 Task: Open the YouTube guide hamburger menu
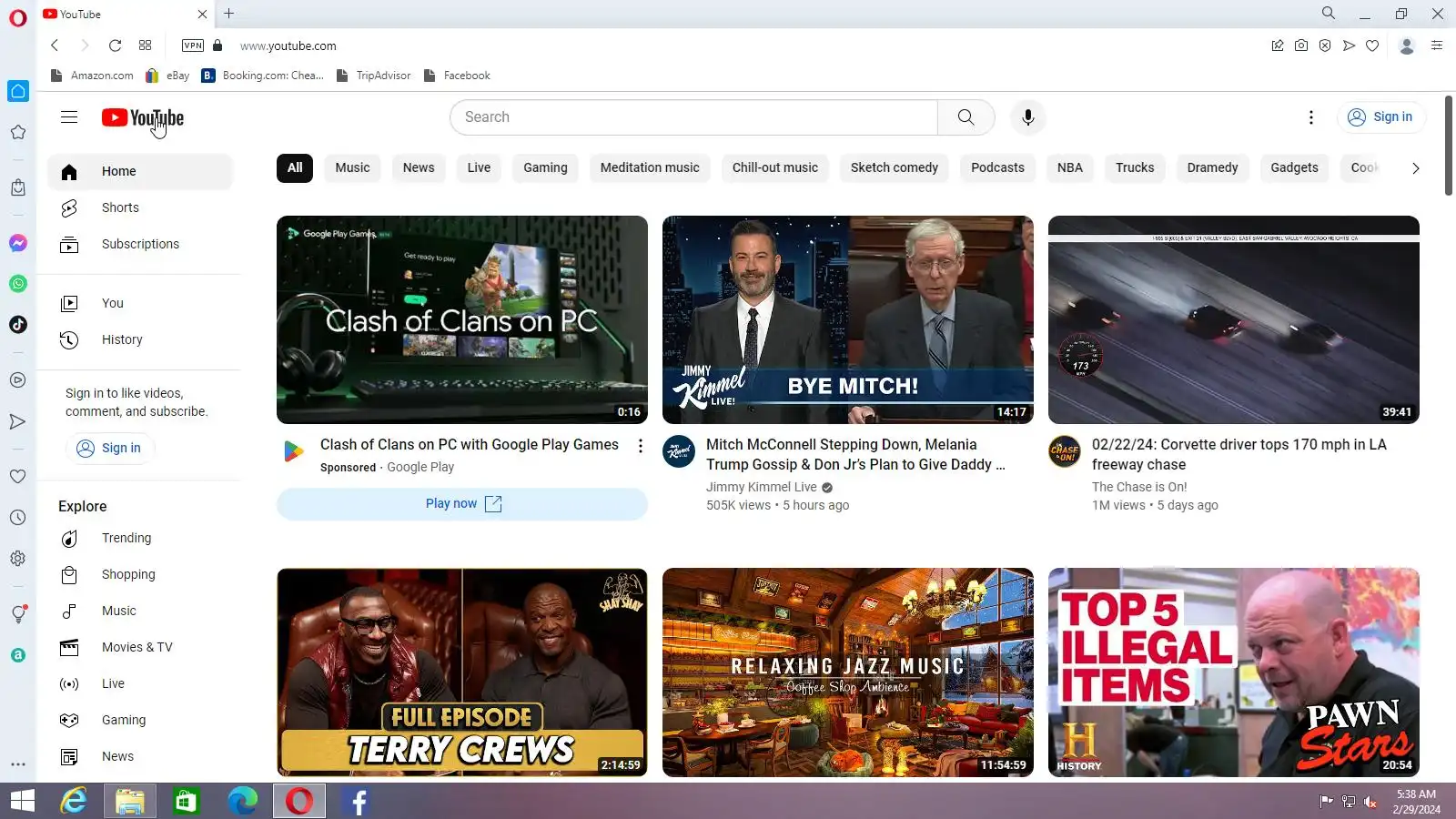click(69, 117)
